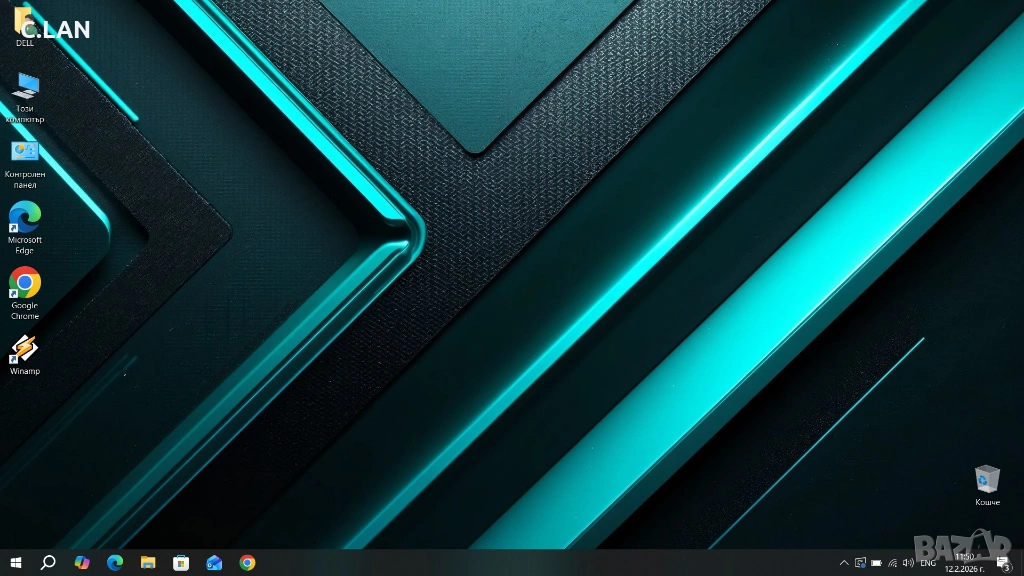Select the Кошче recycle bin icon

(987, 479)
